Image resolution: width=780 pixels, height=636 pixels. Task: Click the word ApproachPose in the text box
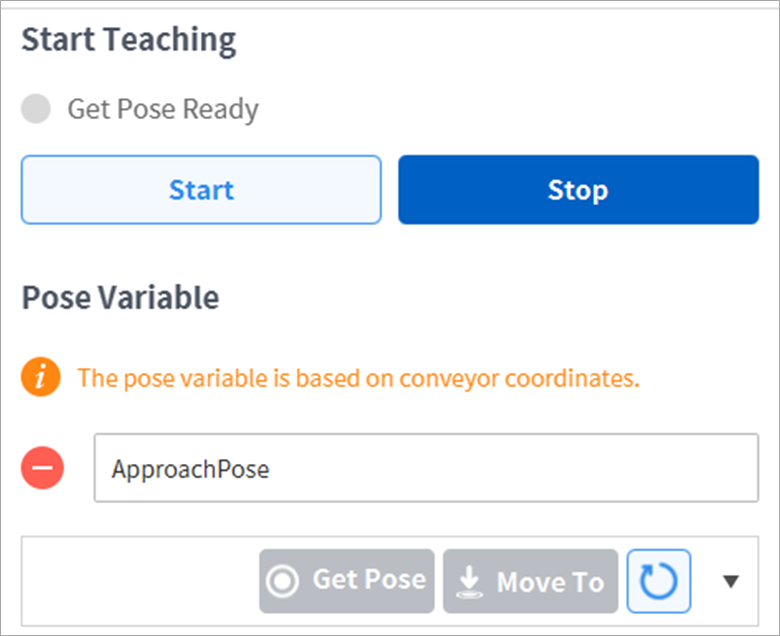pyautogui.click(x=190, y=468)
